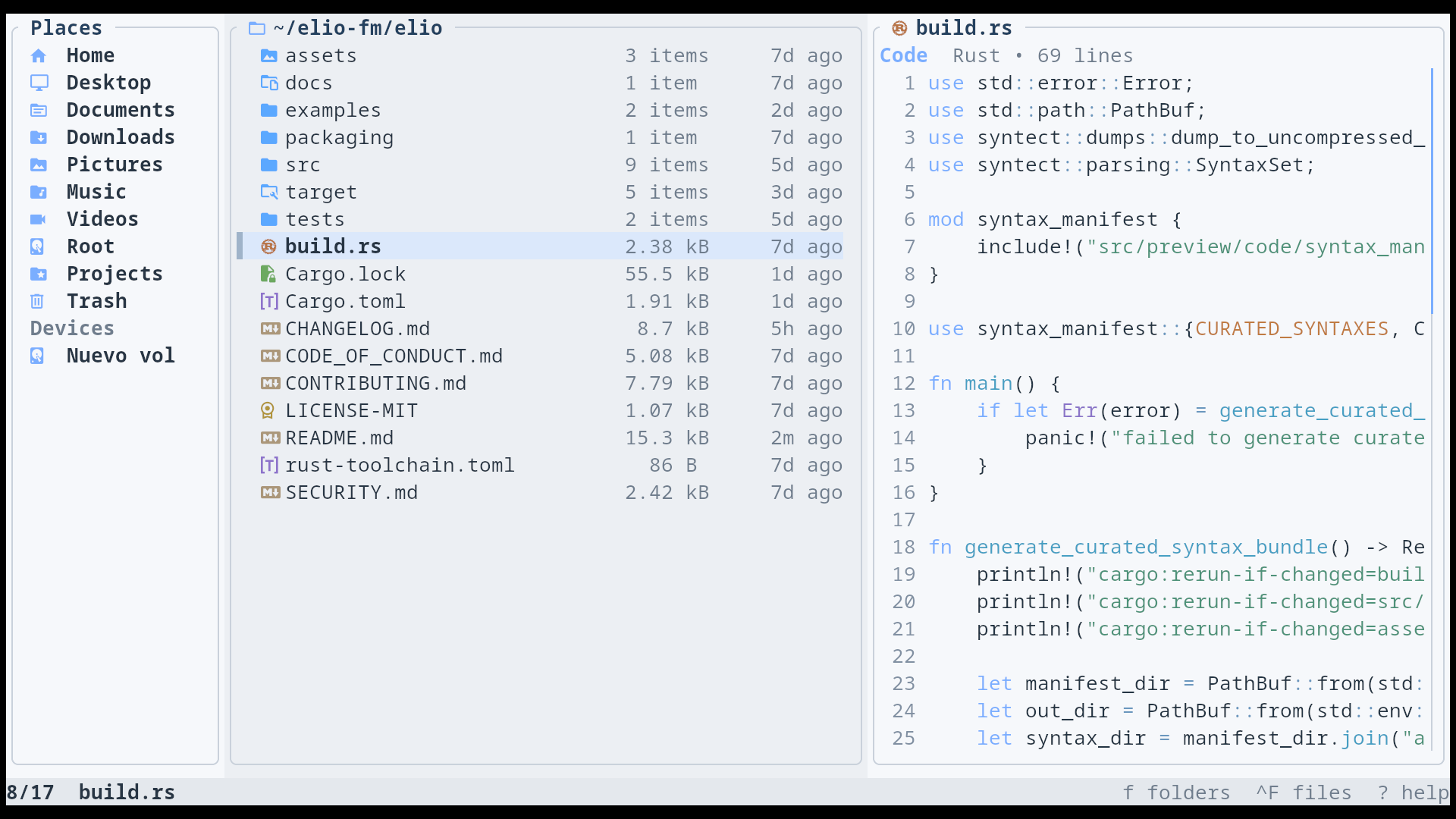The height and width of the screenshot is (819, 1456).
Task: Click the Markdown icon beside README.md
Action: (270, 438)
